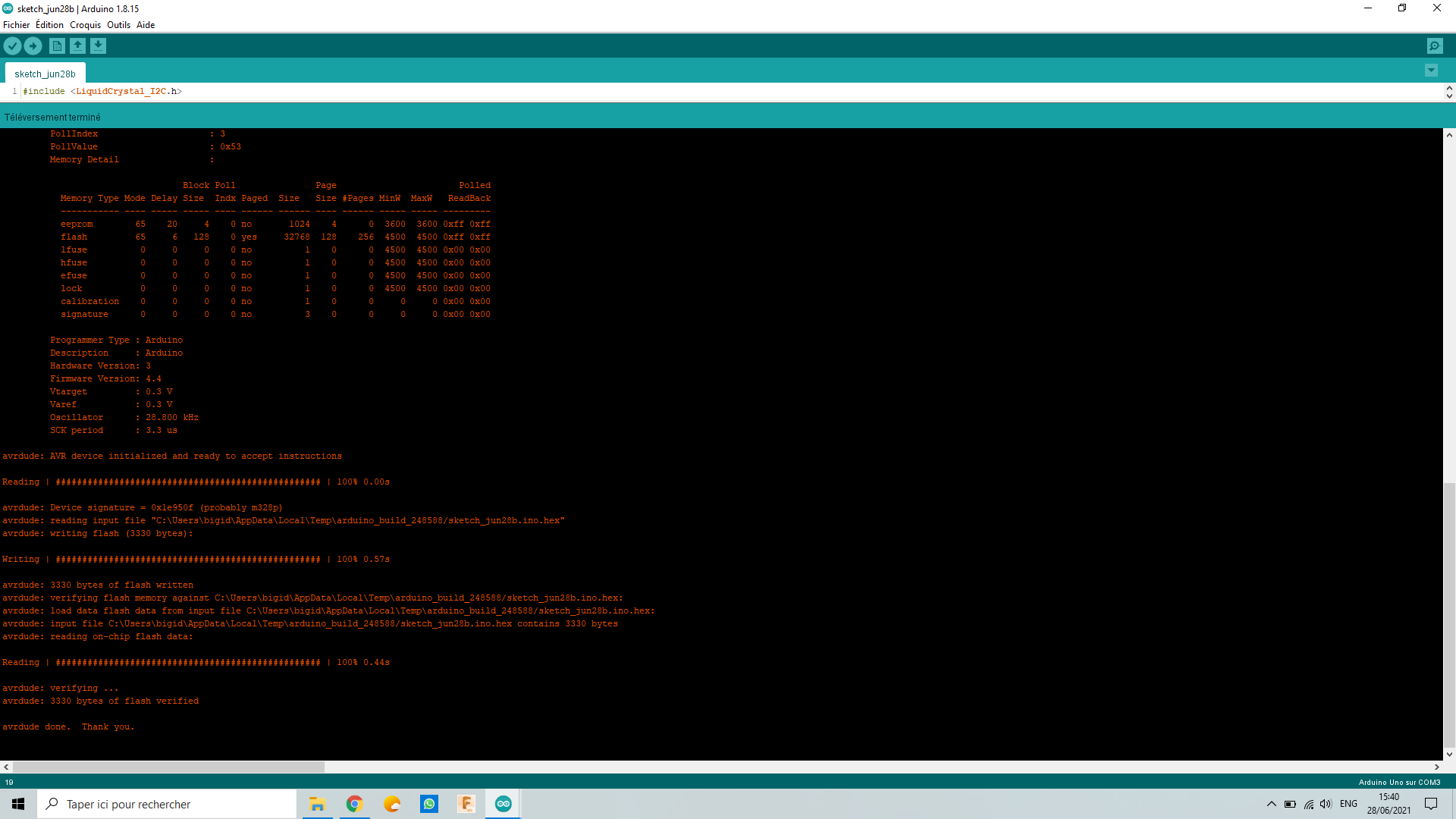Image resolution: width=1456 pixels, height=819 pixels.
Task: Open the tab options dropdown arrow
Action: pos(1431,71)
